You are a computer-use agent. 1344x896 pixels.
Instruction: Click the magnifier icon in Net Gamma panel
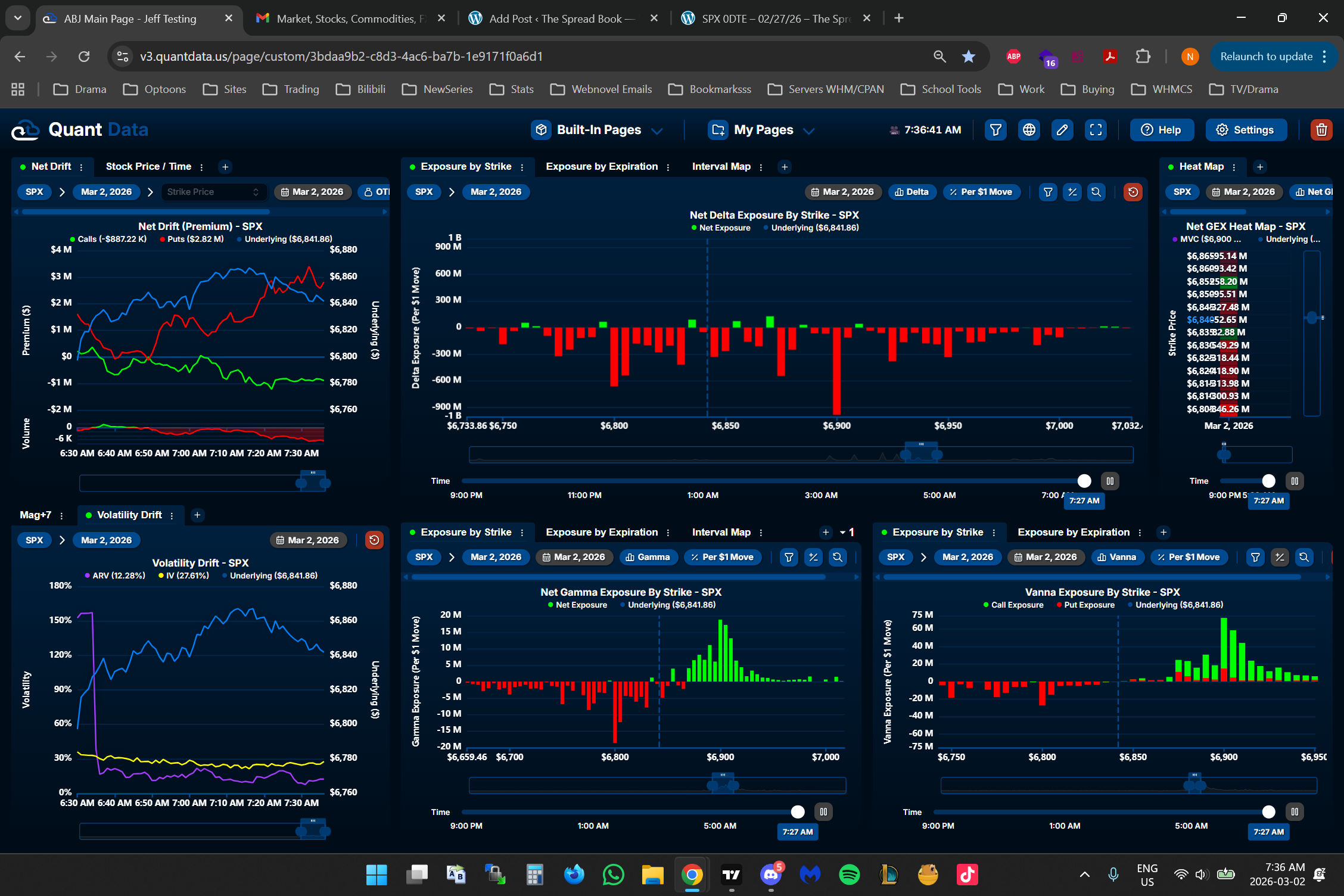838,557
